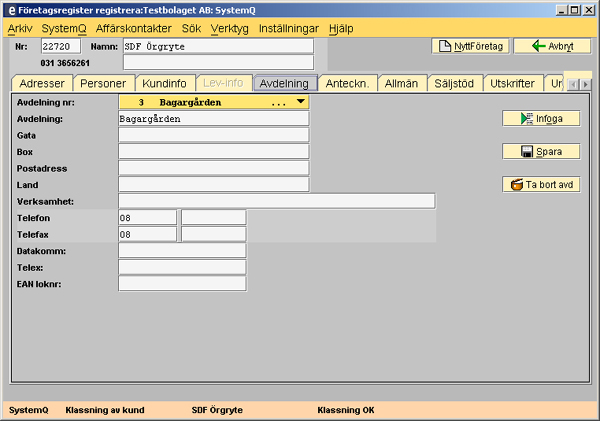
Task: Delete department with Ta bort avd
Action: [x=541, y=185]
